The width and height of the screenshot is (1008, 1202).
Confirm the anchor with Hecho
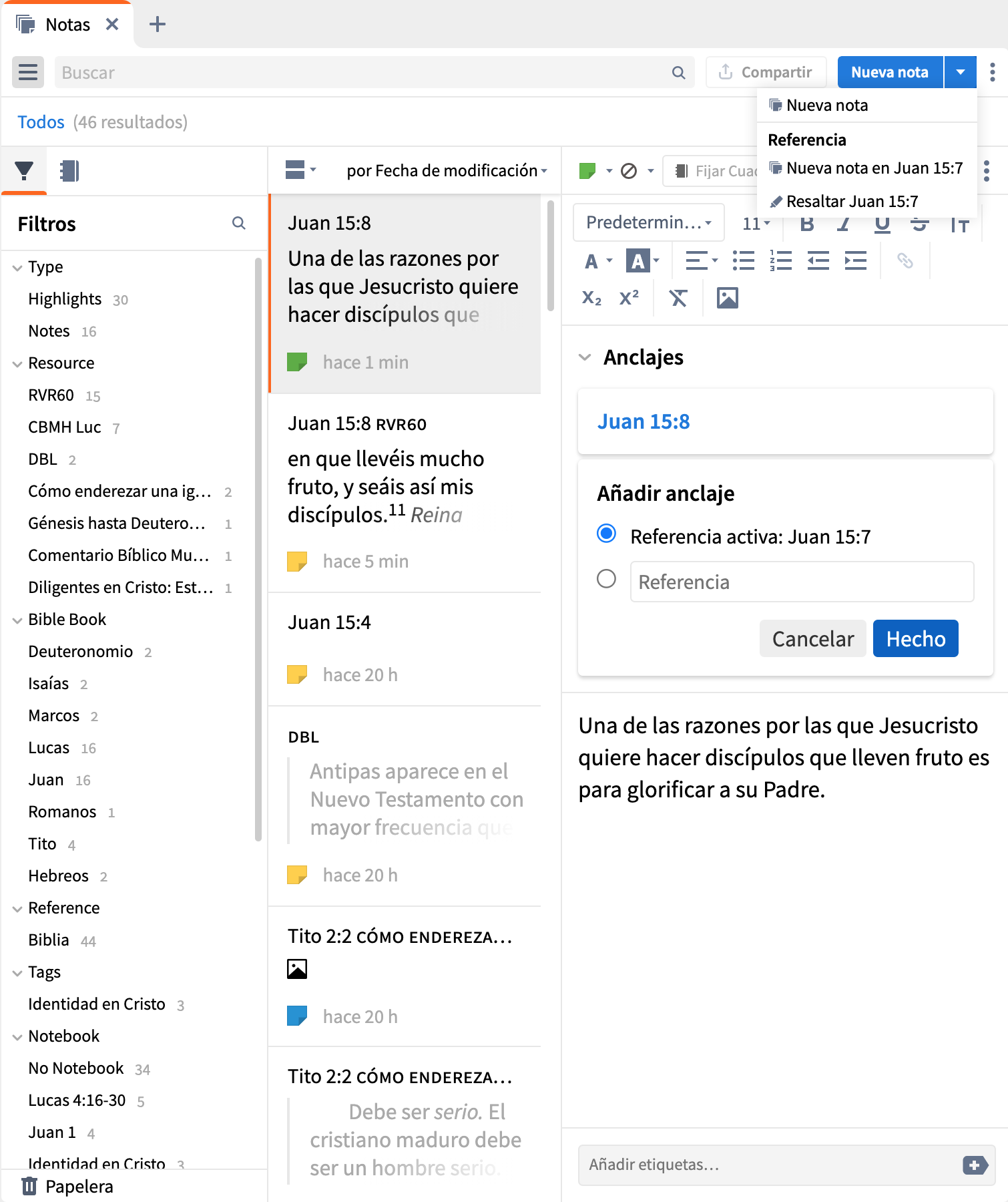click(x=915, y=638)
